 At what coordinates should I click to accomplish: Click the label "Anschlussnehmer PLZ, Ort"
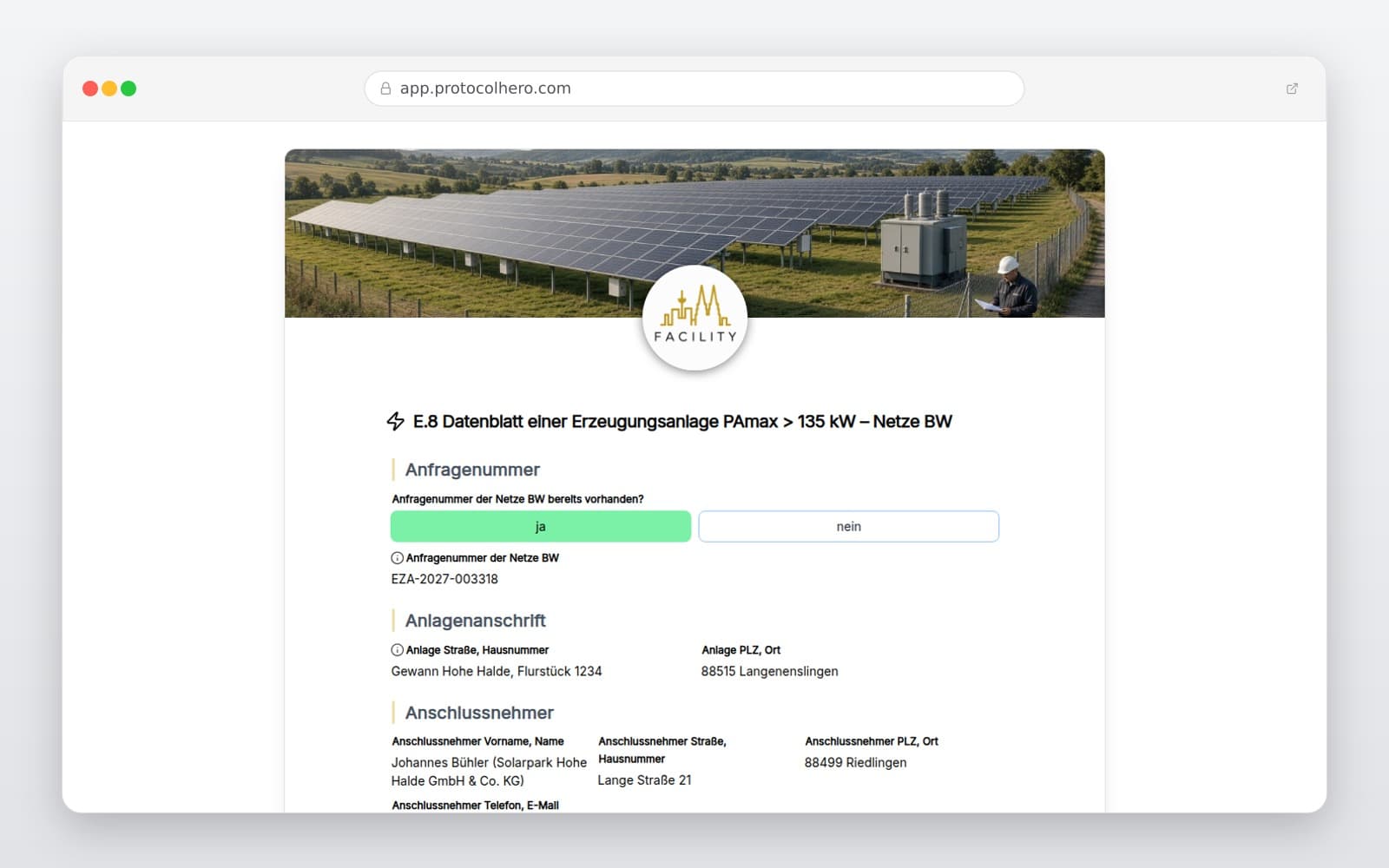pos(872,741)
